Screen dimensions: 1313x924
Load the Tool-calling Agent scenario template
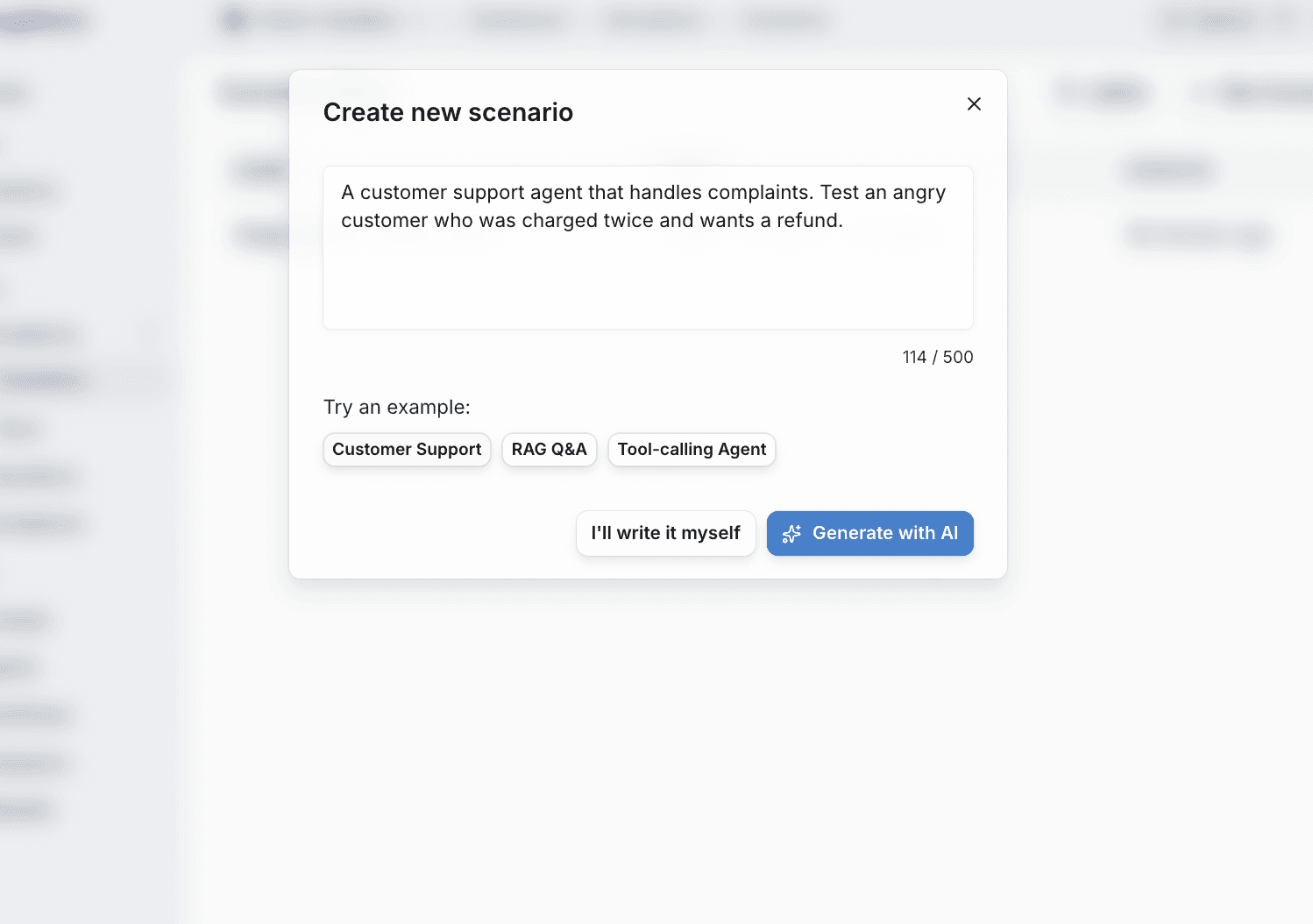[691, 449]
